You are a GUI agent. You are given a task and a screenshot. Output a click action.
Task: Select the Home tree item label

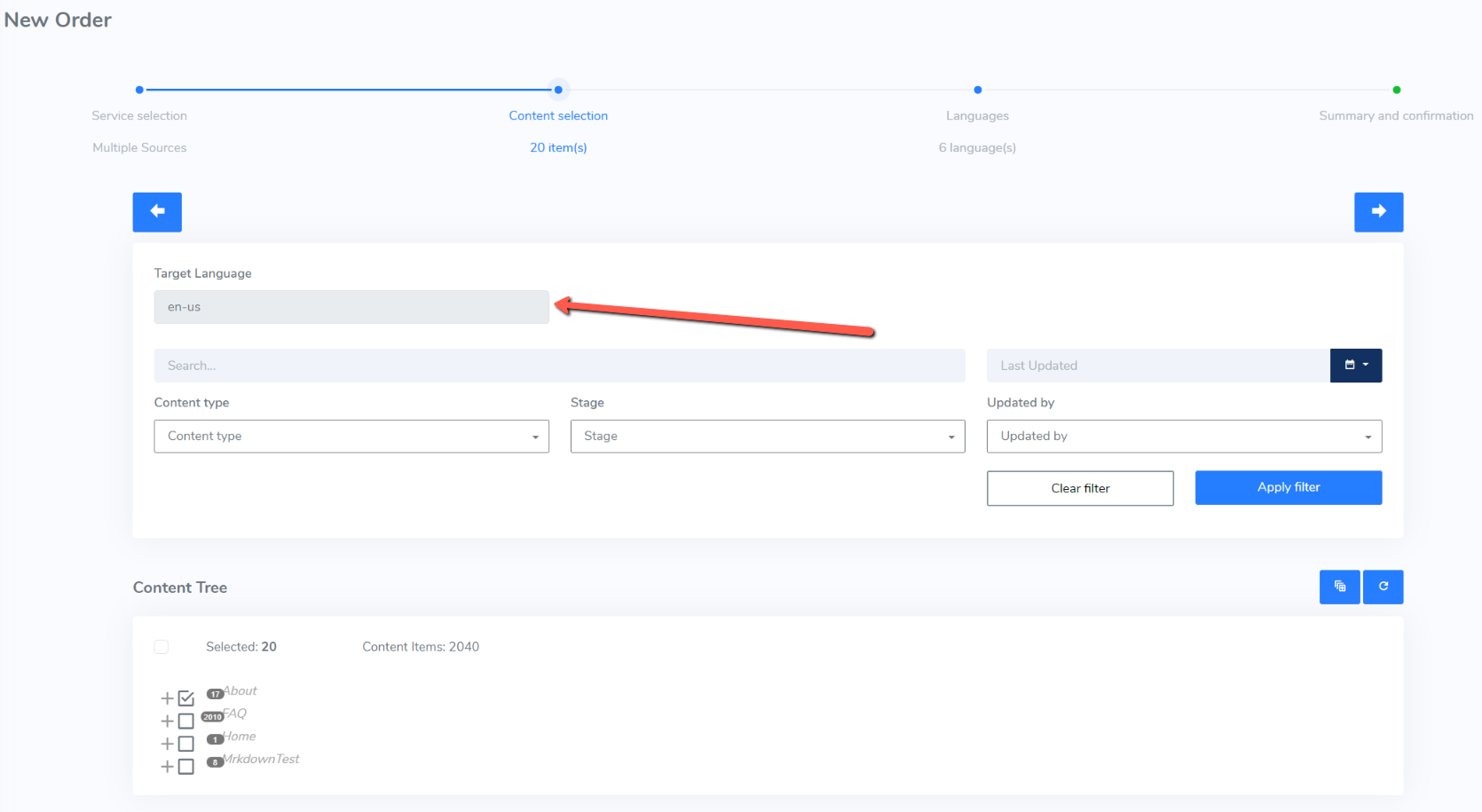[239, 737]
